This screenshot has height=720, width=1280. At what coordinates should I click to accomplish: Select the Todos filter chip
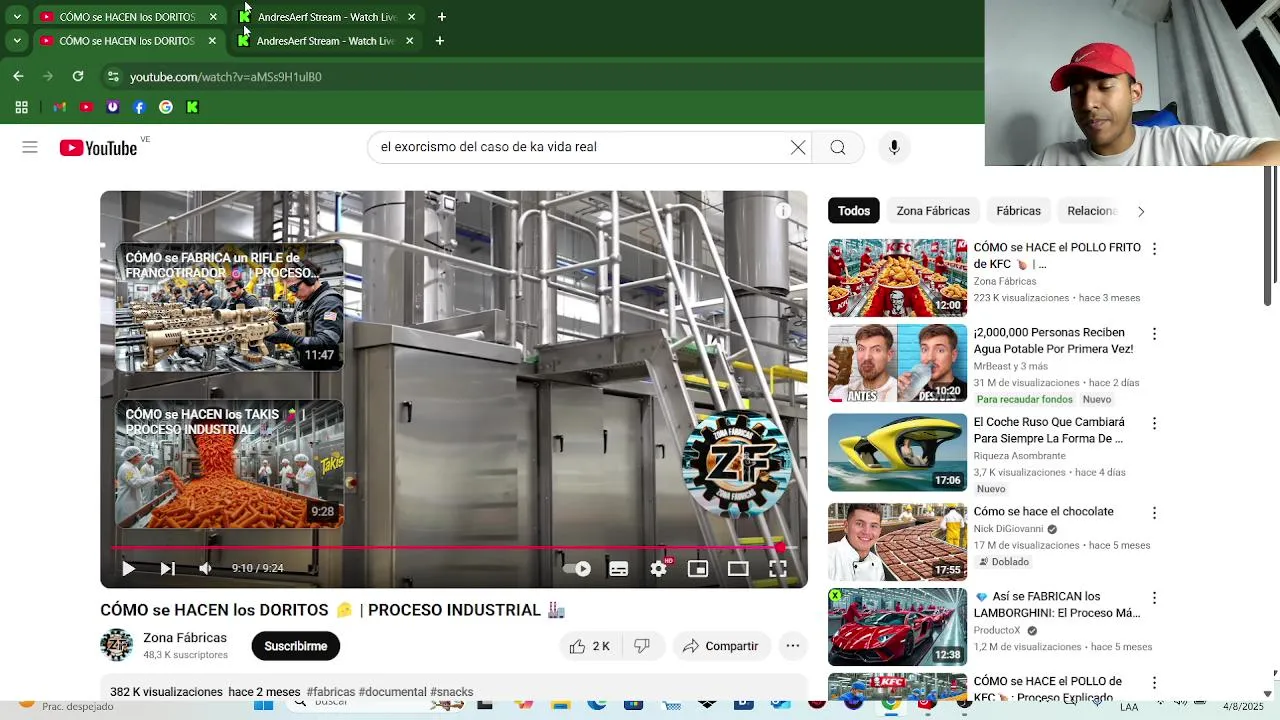(x=854, y=211)
